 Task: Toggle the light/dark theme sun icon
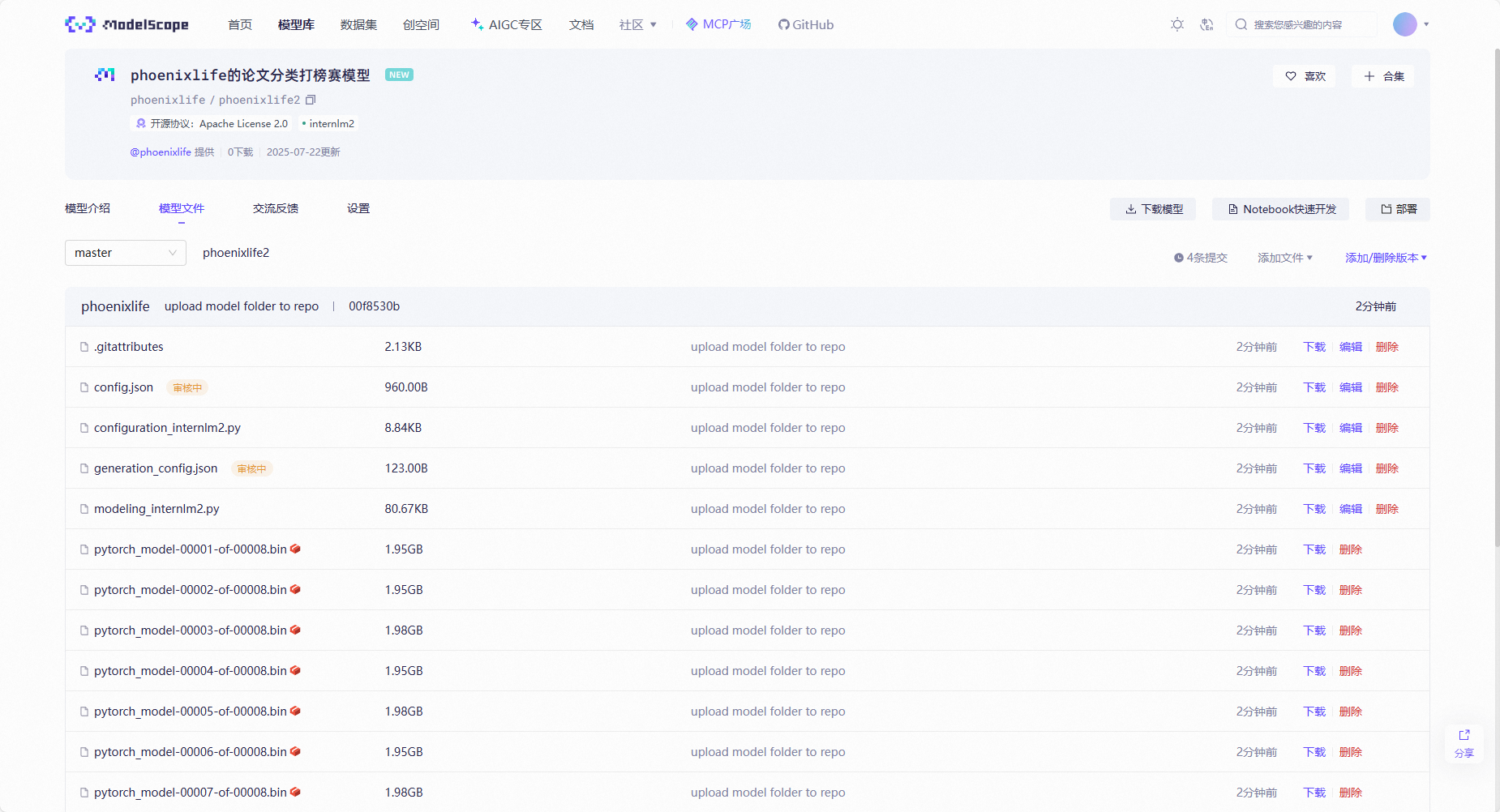pos(1177,24)
